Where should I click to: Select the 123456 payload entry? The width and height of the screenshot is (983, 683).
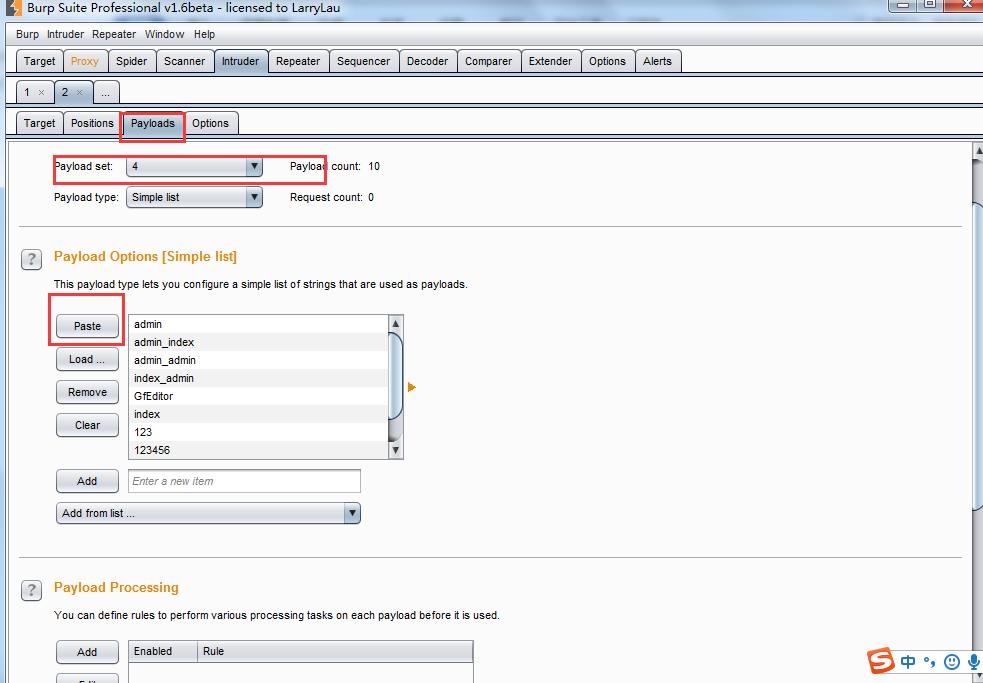click(258, 450)
